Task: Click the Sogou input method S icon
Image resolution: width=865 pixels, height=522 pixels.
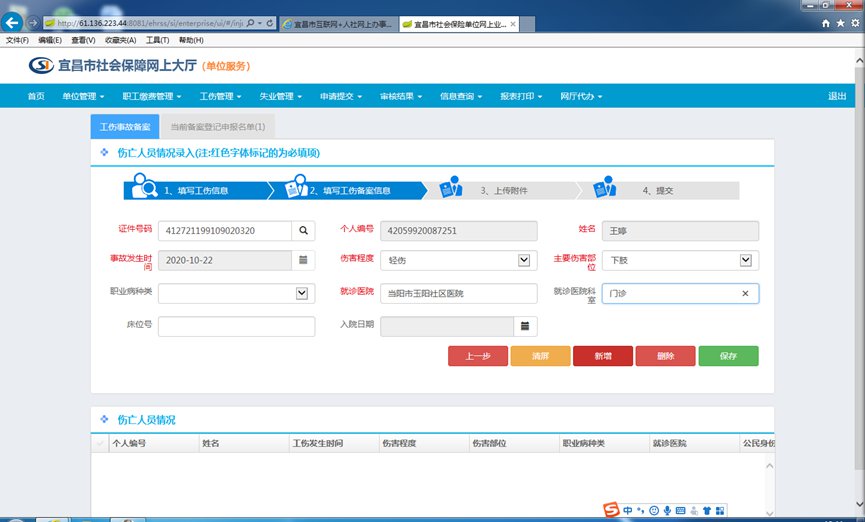Action: pos(611,510)
